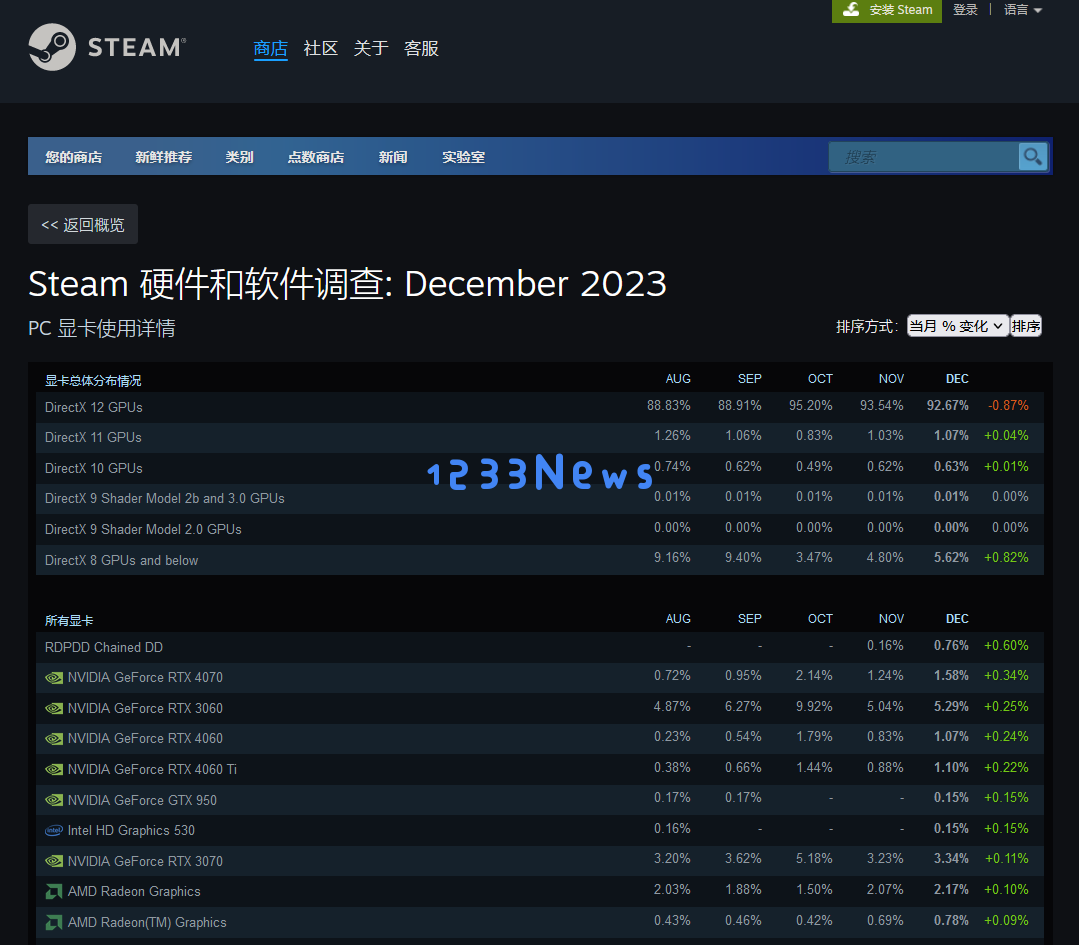Viewport: 1079px width, 945px height.
Task: Click AMD Radeon(TM) Graphics label
Action: [147, 922]
